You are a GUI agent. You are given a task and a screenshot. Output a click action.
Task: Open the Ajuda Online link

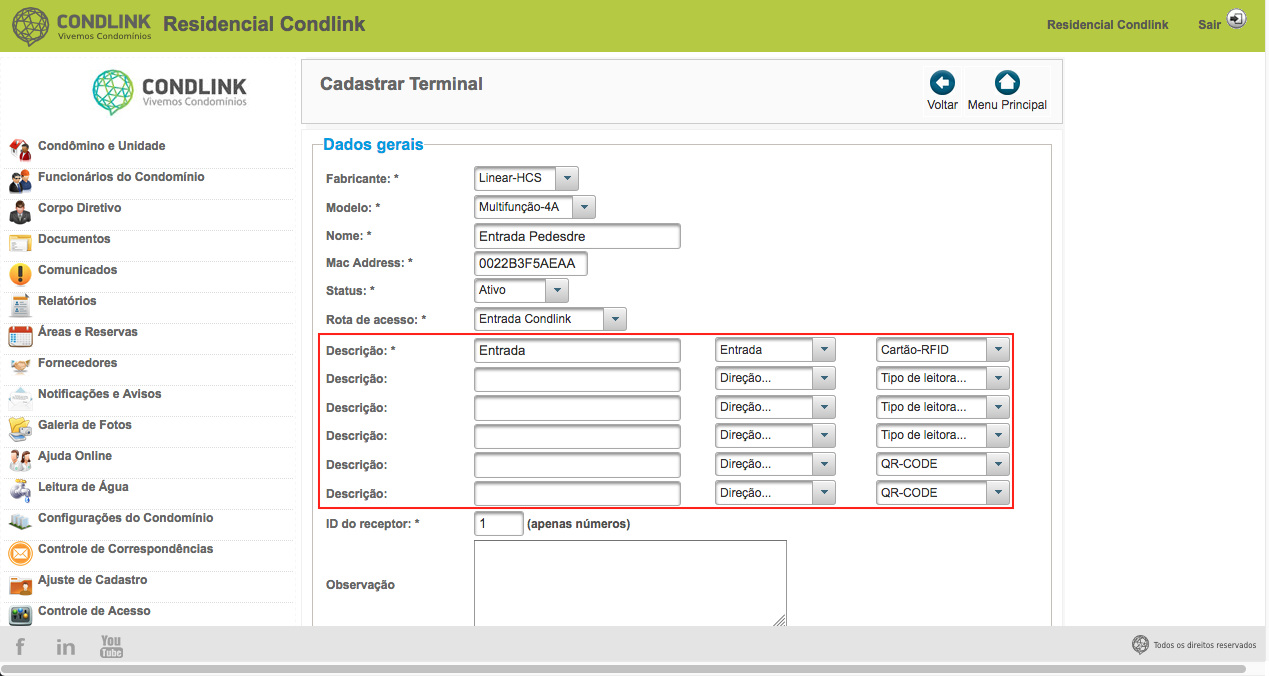pos(75,456)
